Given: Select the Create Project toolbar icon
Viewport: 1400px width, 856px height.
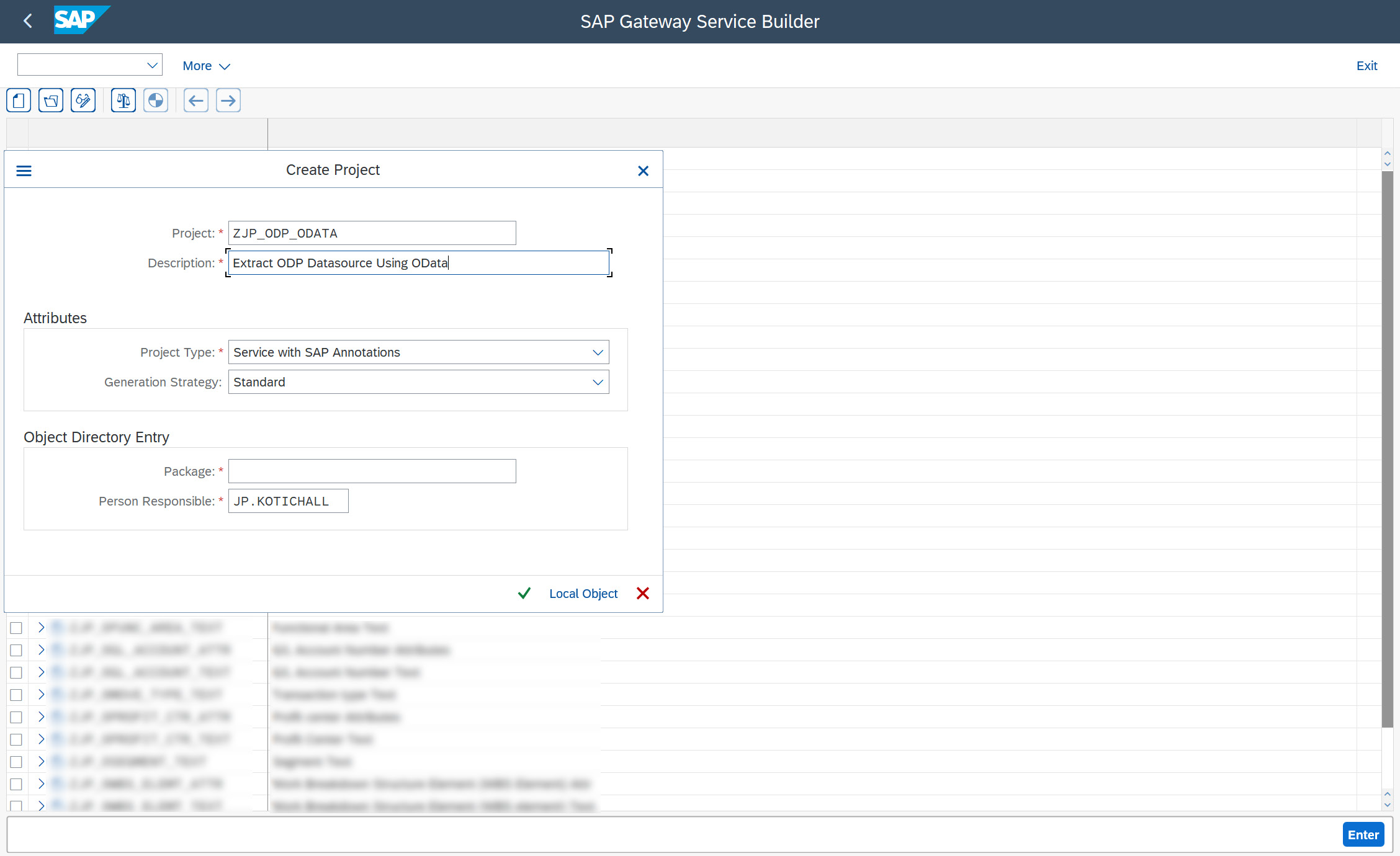Looking at the screenshot, I should tap(18, 100).
